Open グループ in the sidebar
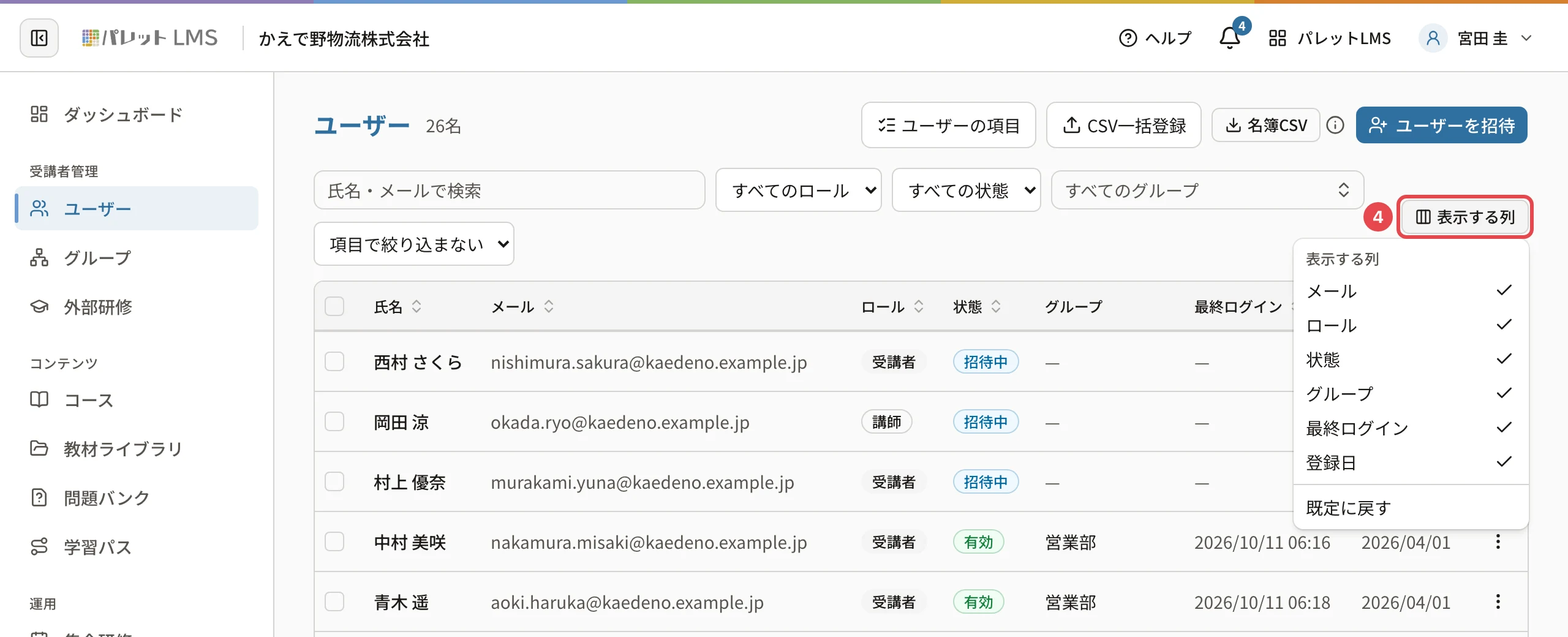Viewport: 1568px width, 637px height. pos(137,257)
